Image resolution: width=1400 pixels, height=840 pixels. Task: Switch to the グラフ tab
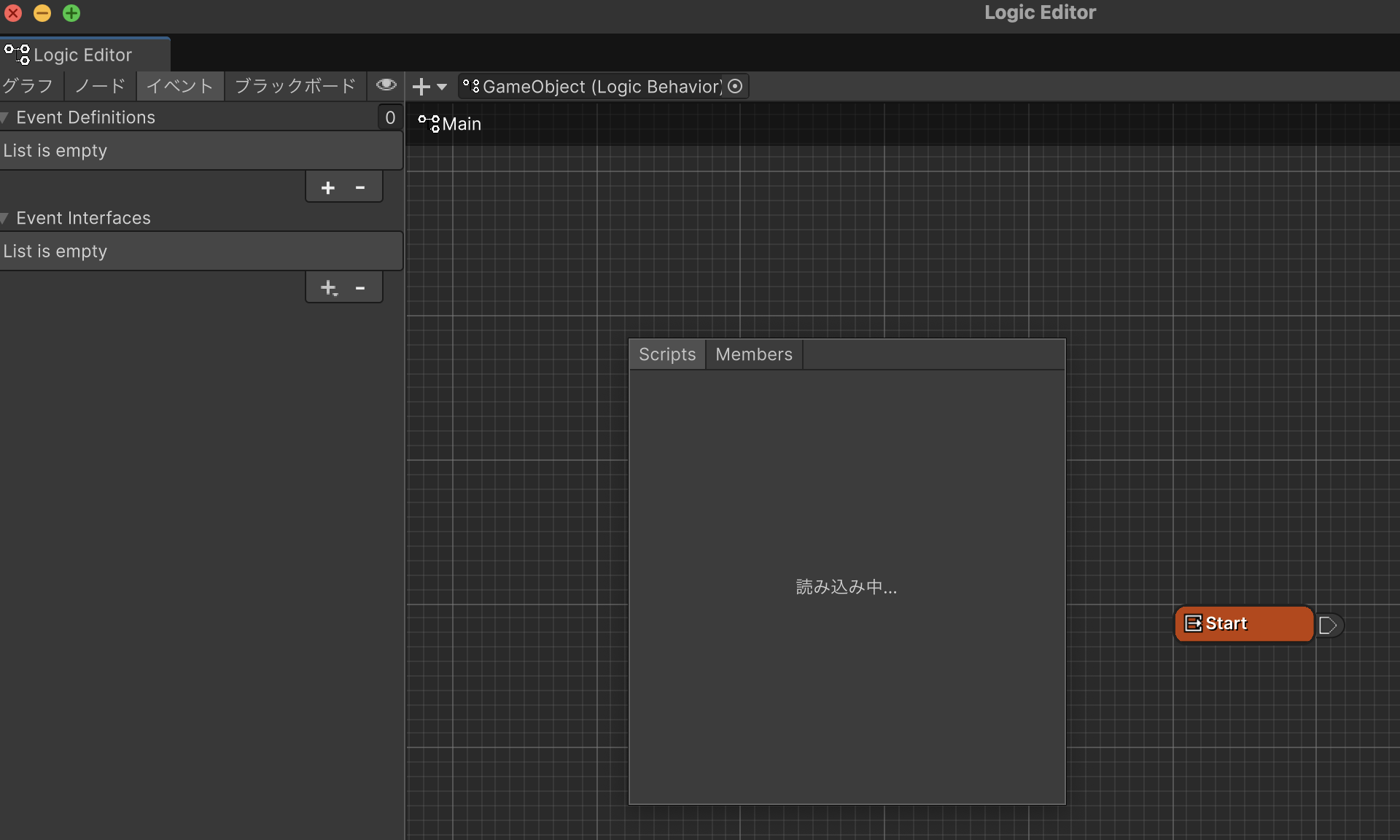click(28, 87)
